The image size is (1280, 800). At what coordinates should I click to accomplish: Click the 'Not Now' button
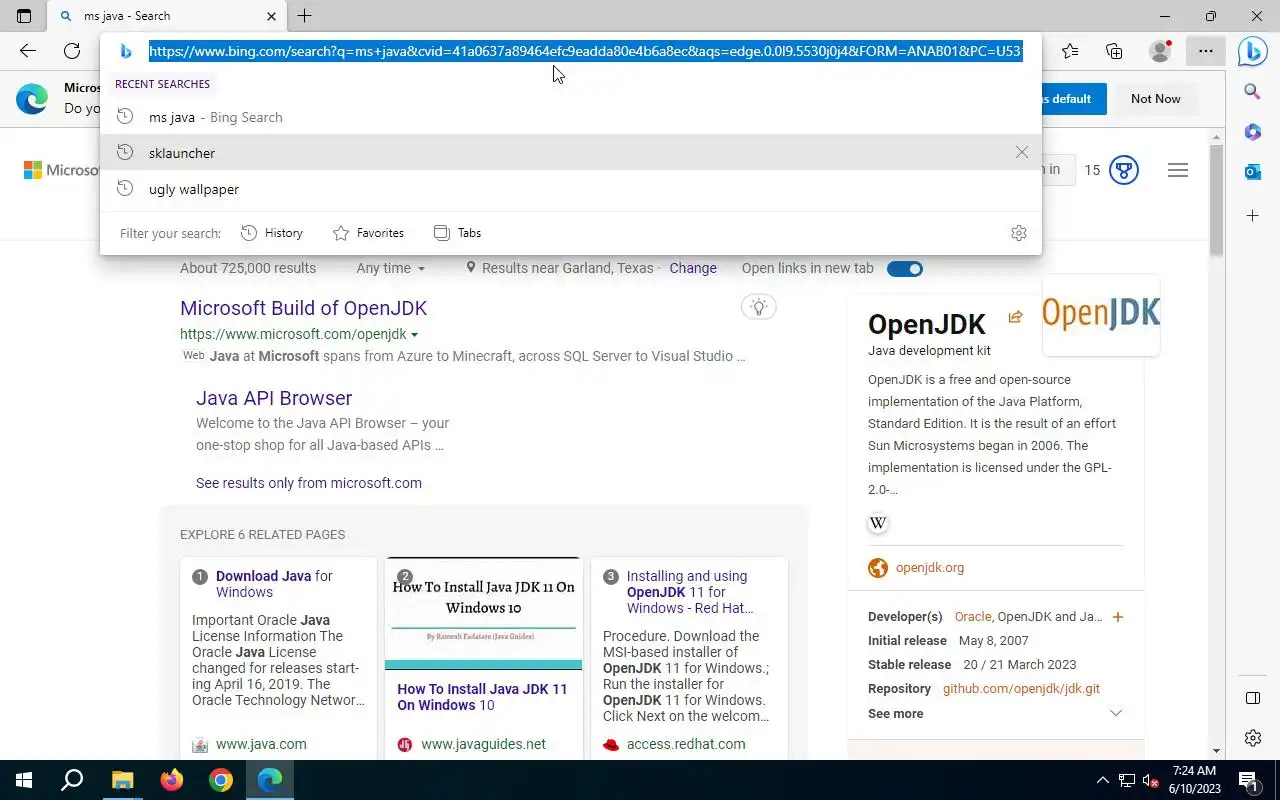tap(1155, 99)
